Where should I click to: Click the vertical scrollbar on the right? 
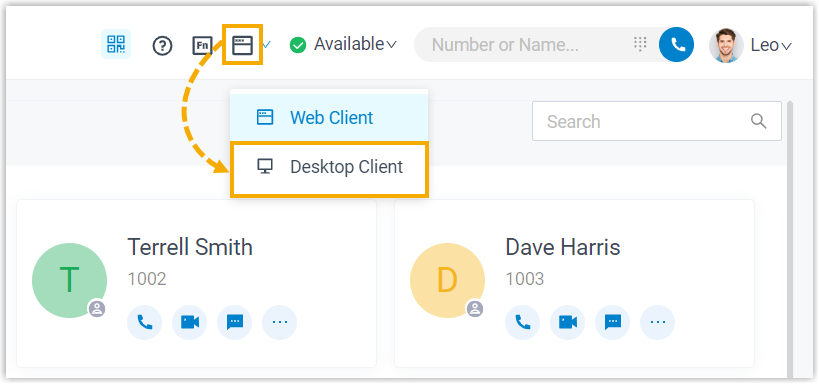point(790,238)
